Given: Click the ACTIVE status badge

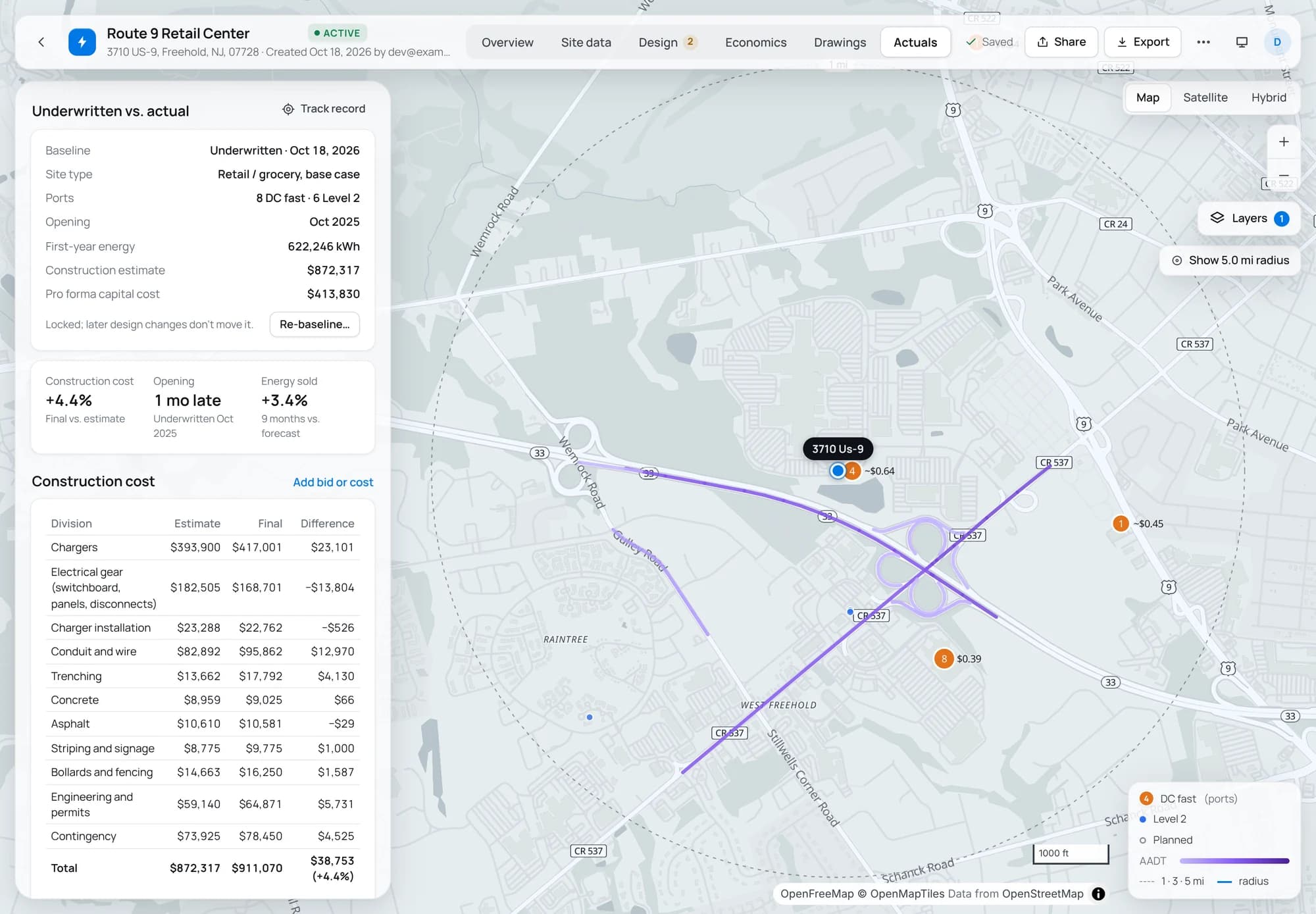Looking at the screenshot, I should click(337, 33).
